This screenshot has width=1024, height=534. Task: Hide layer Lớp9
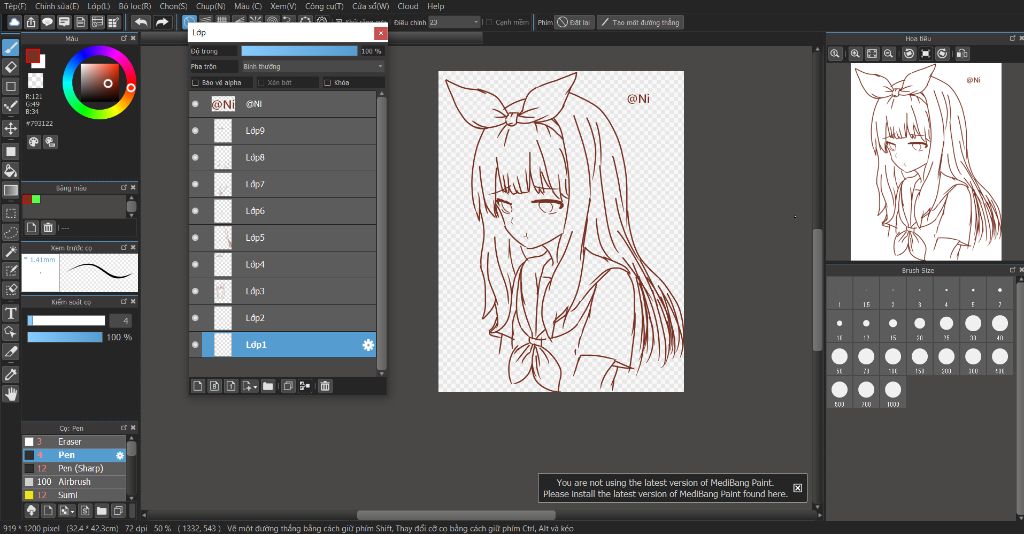tap(195, 131)
